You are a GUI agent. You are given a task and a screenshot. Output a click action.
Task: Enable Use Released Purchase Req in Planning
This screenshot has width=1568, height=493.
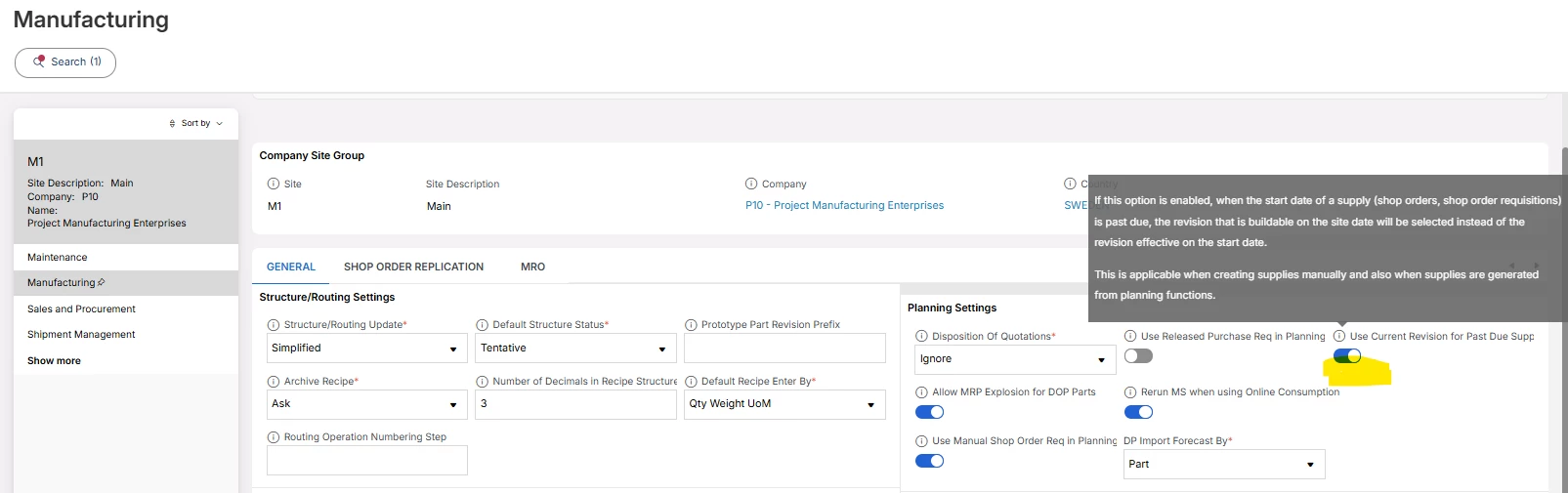(x=1138, y=356)
